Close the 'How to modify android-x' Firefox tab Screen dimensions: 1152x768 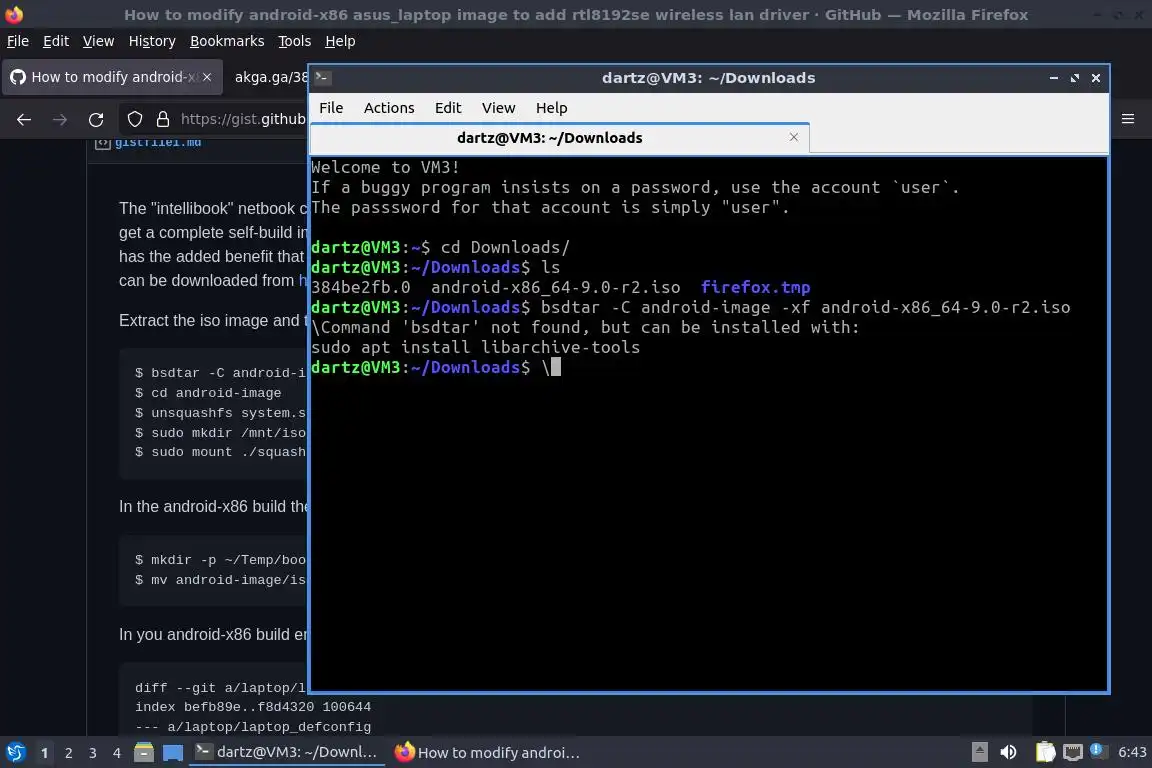[x=207, y=77]
